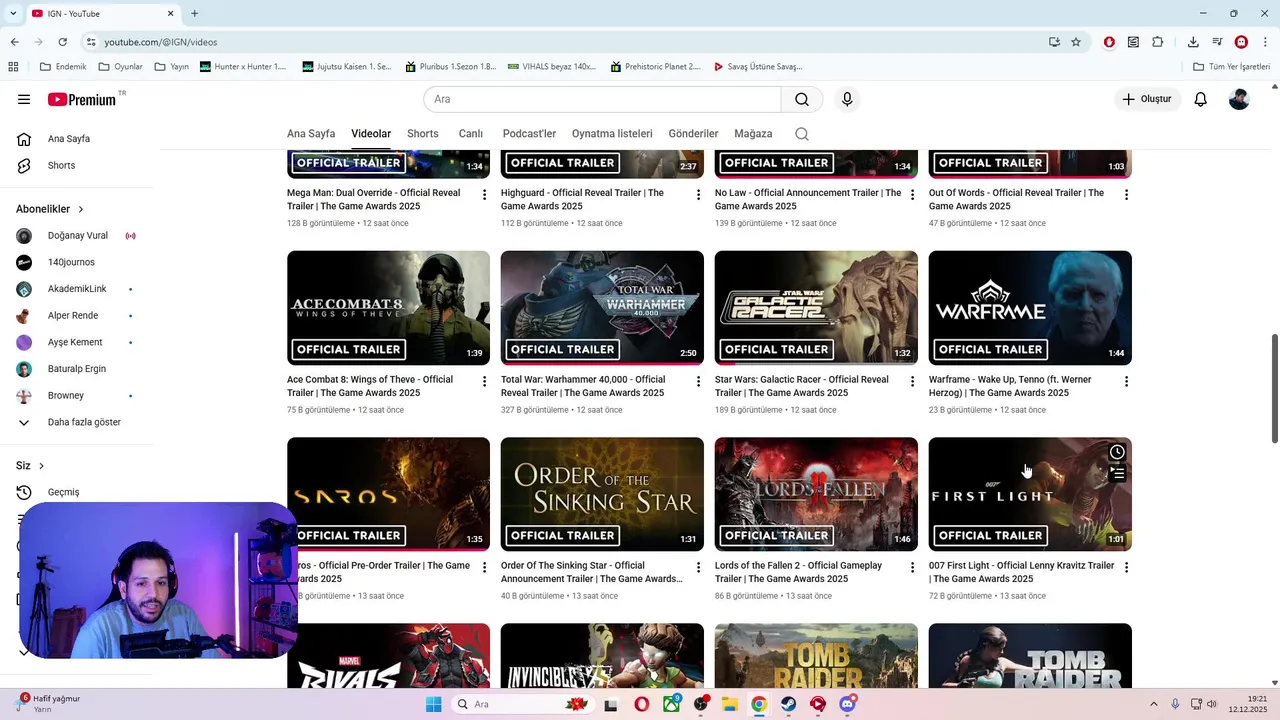The image size is (1280, 720).
Task: Open the tab search dropdown arrow
Action: point(14,13)
